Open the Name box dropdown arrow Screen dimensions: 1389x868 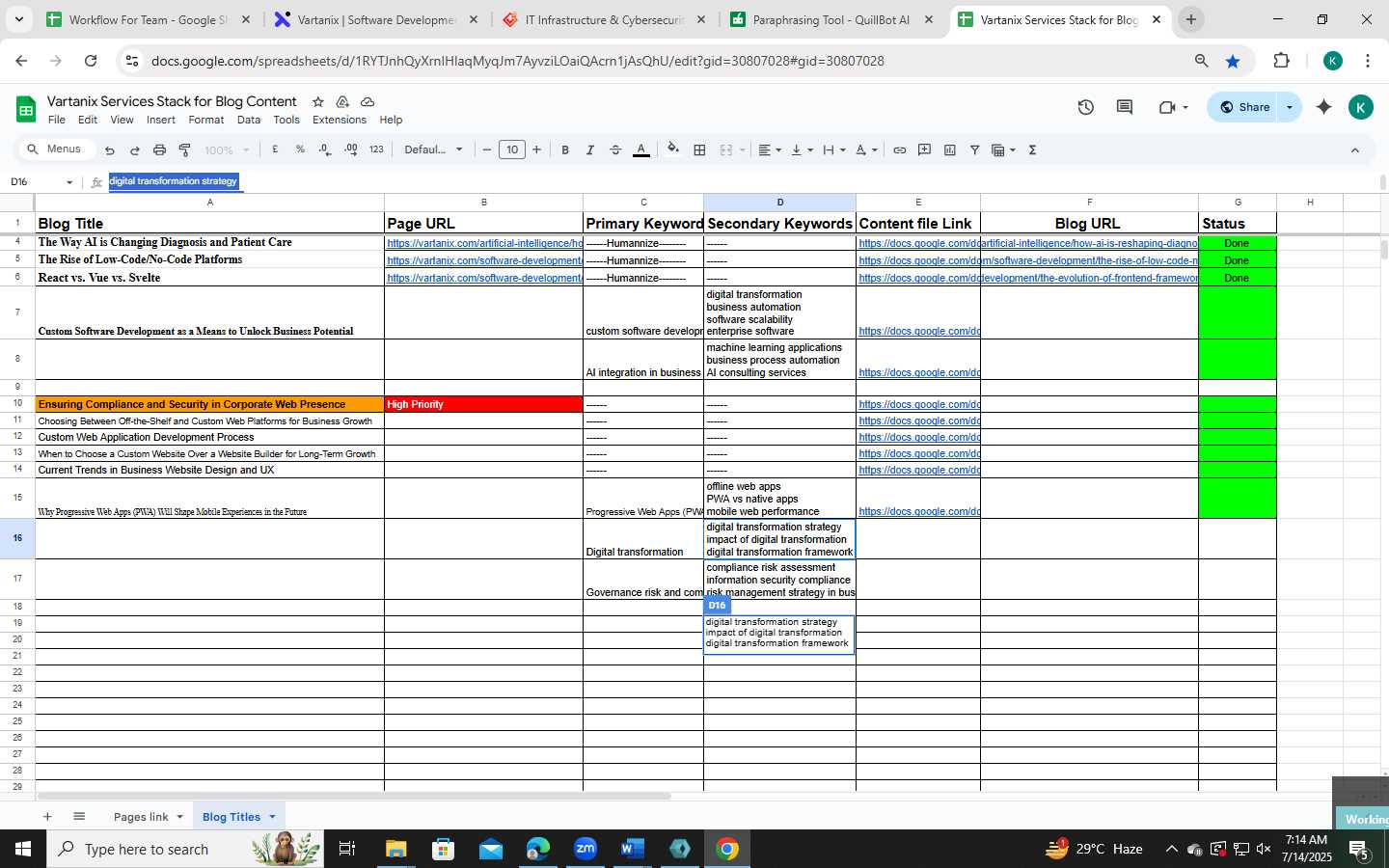tap(68, 182)
